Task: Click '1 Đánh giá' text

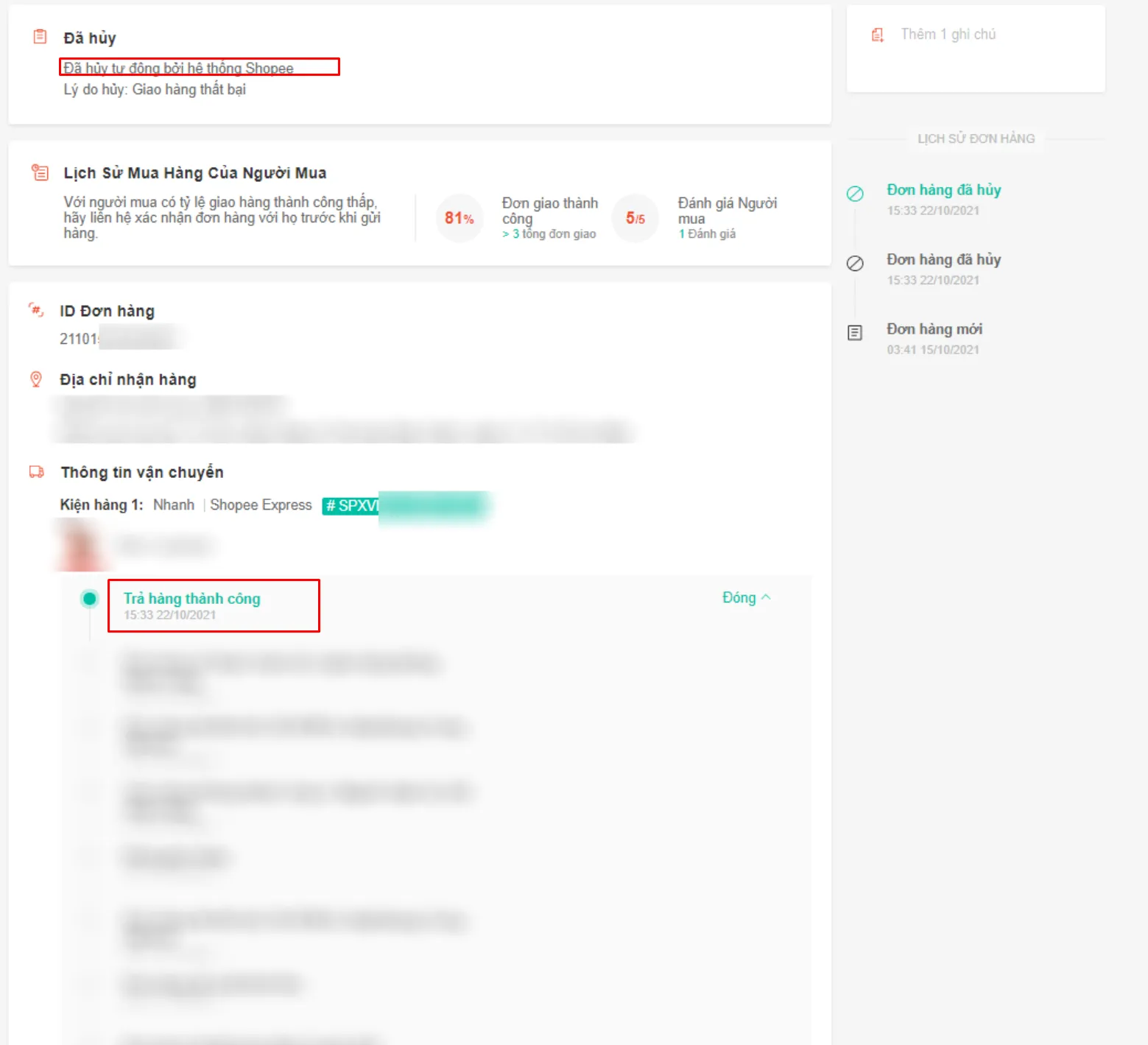Action: [x=707, y=234]
